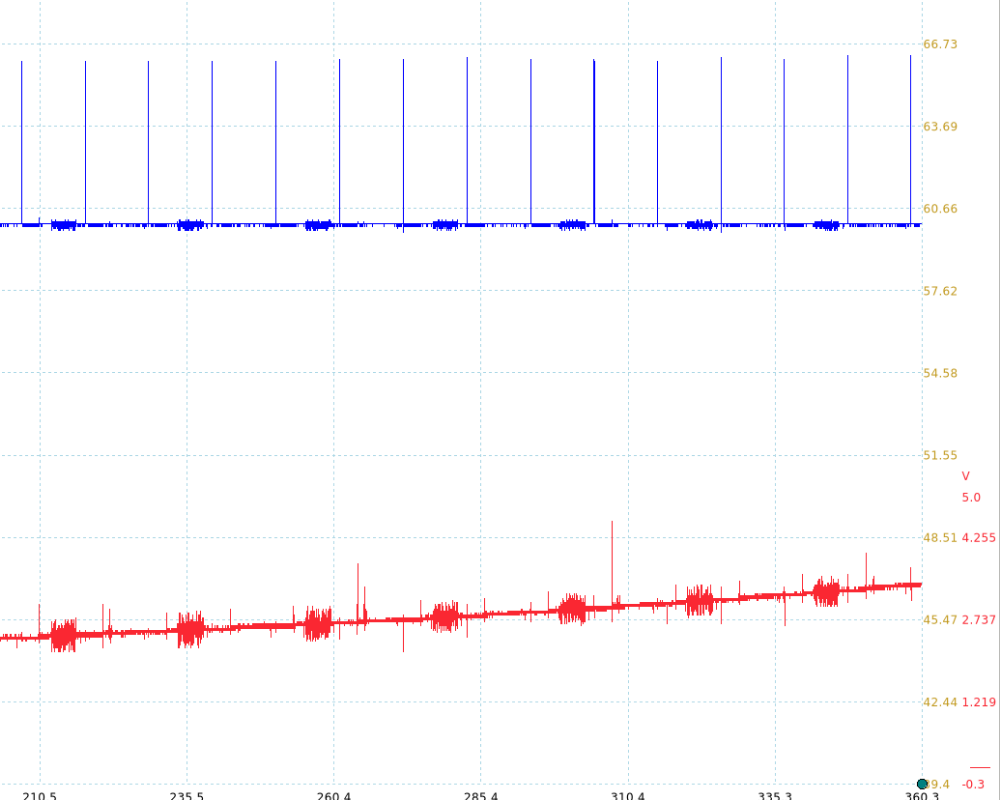
Task: Click the 66.73 y-axis label
Action: (x=940, y=44)
